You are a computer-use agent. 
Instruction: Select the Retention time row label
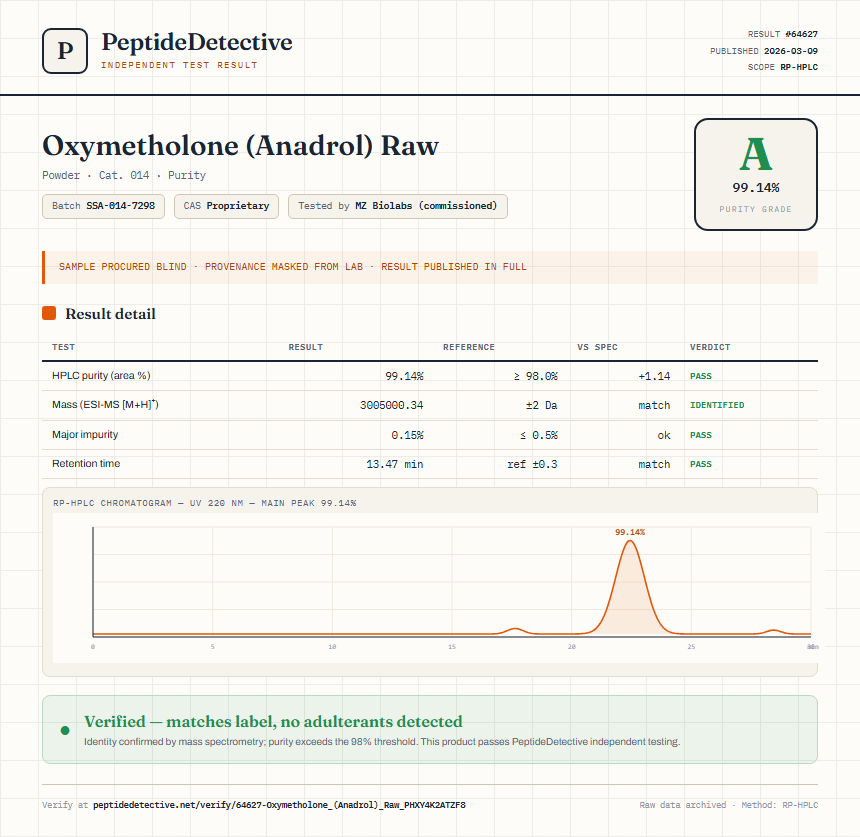pyautogui.click(x=86, y=463)
